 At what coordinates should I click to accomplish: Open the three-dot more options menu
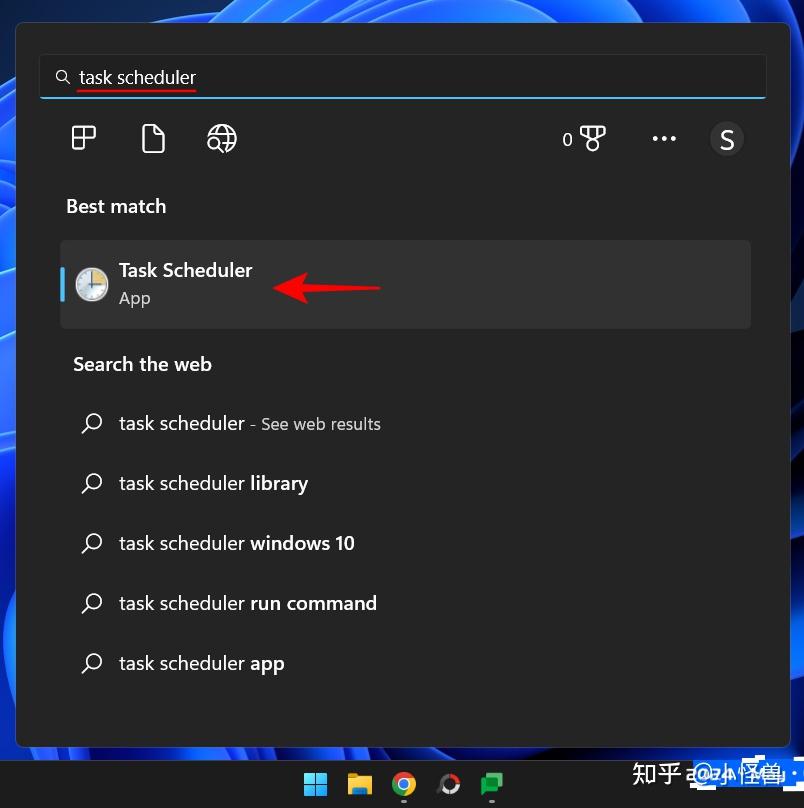664,138
